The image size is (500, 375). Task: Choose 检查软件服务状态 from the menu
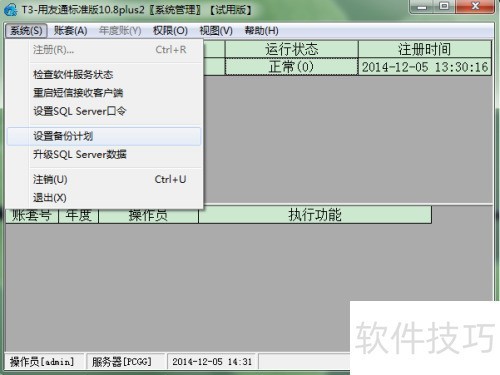point(104,74)
